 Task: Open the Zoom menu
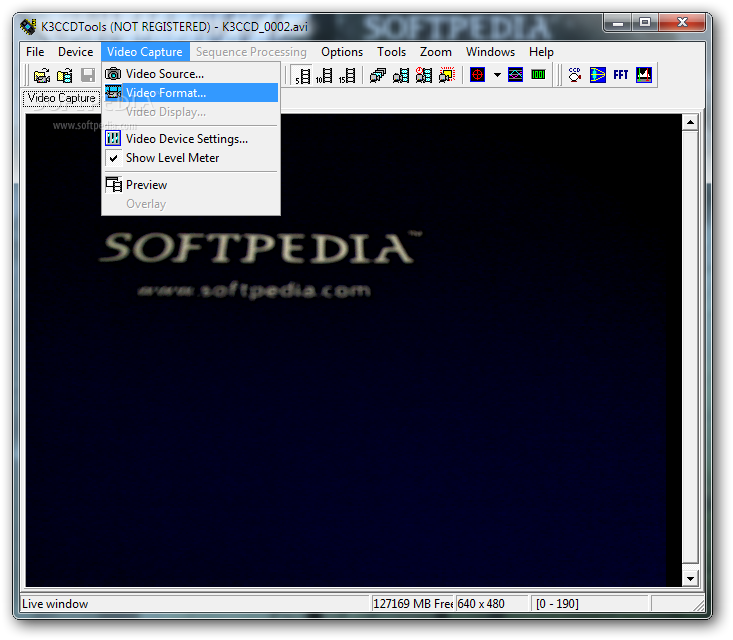pos(436,52)
